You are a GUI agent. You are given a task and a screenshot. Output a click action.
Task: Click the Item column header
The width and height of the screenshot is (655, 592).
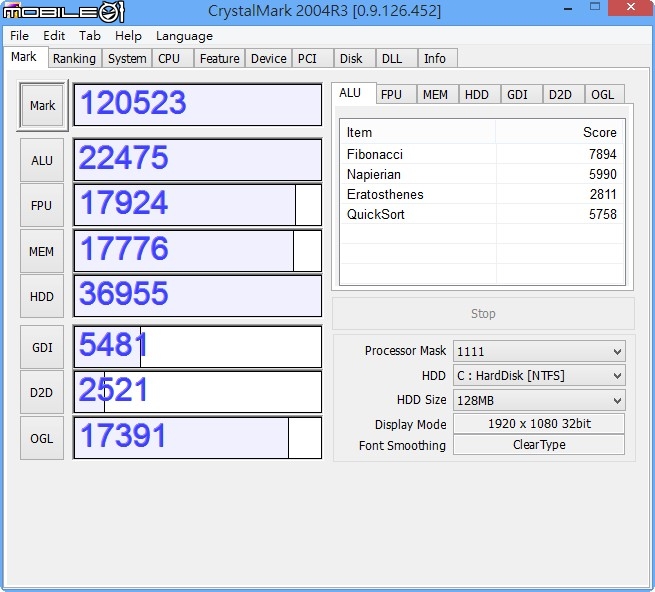[x=418, y=132]
